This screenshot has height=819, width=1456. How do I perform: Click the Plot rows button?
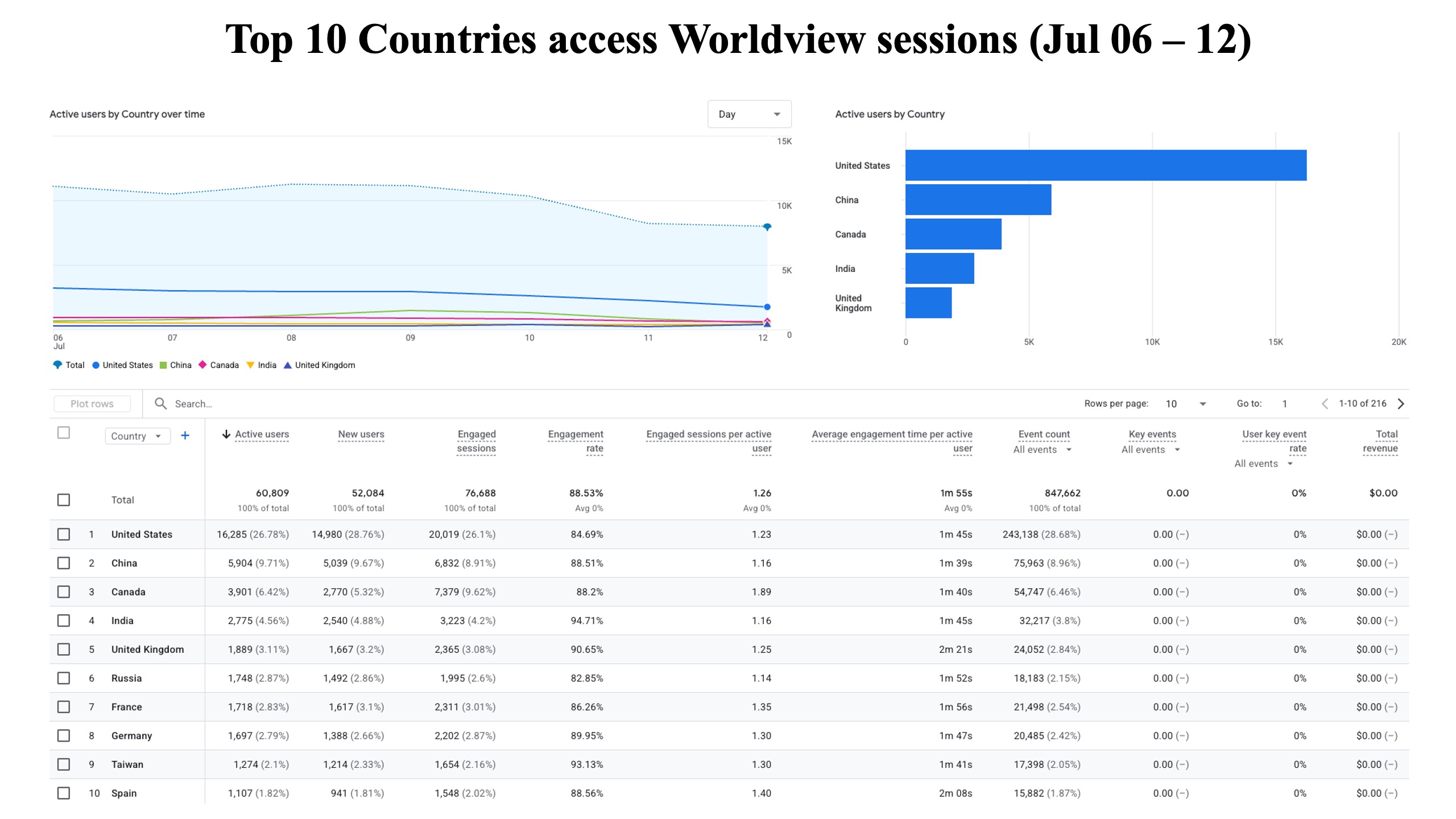tap(92, 404)
